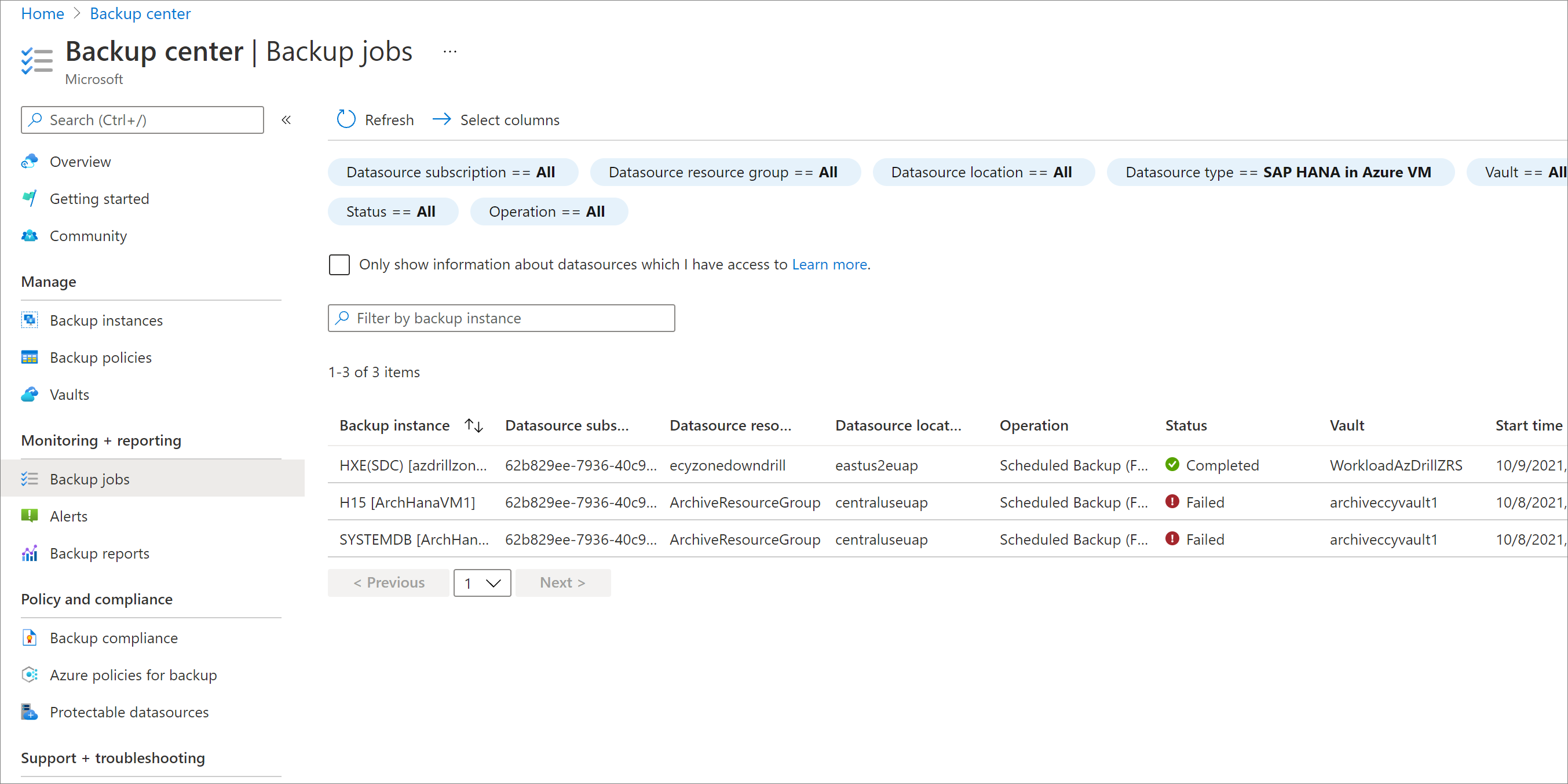Click the Filter by backup instance field
The height and width of the screenshot is (784, 1568).
501,318
